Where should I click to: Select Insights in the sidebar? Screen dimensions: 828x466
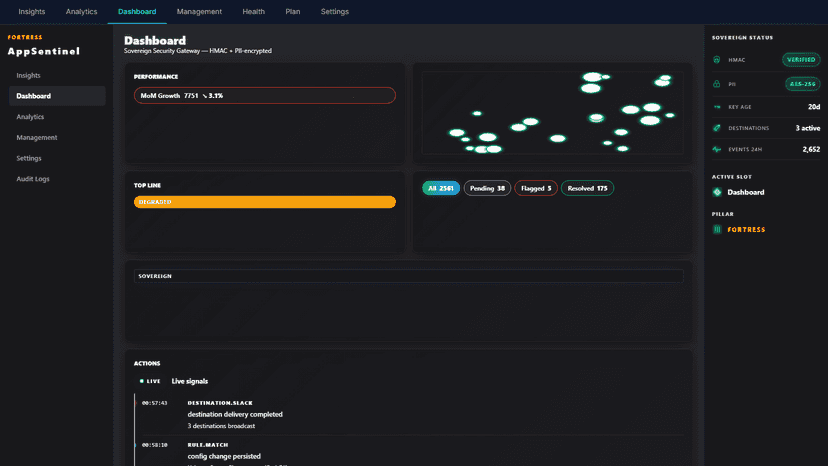click(57, 76)
